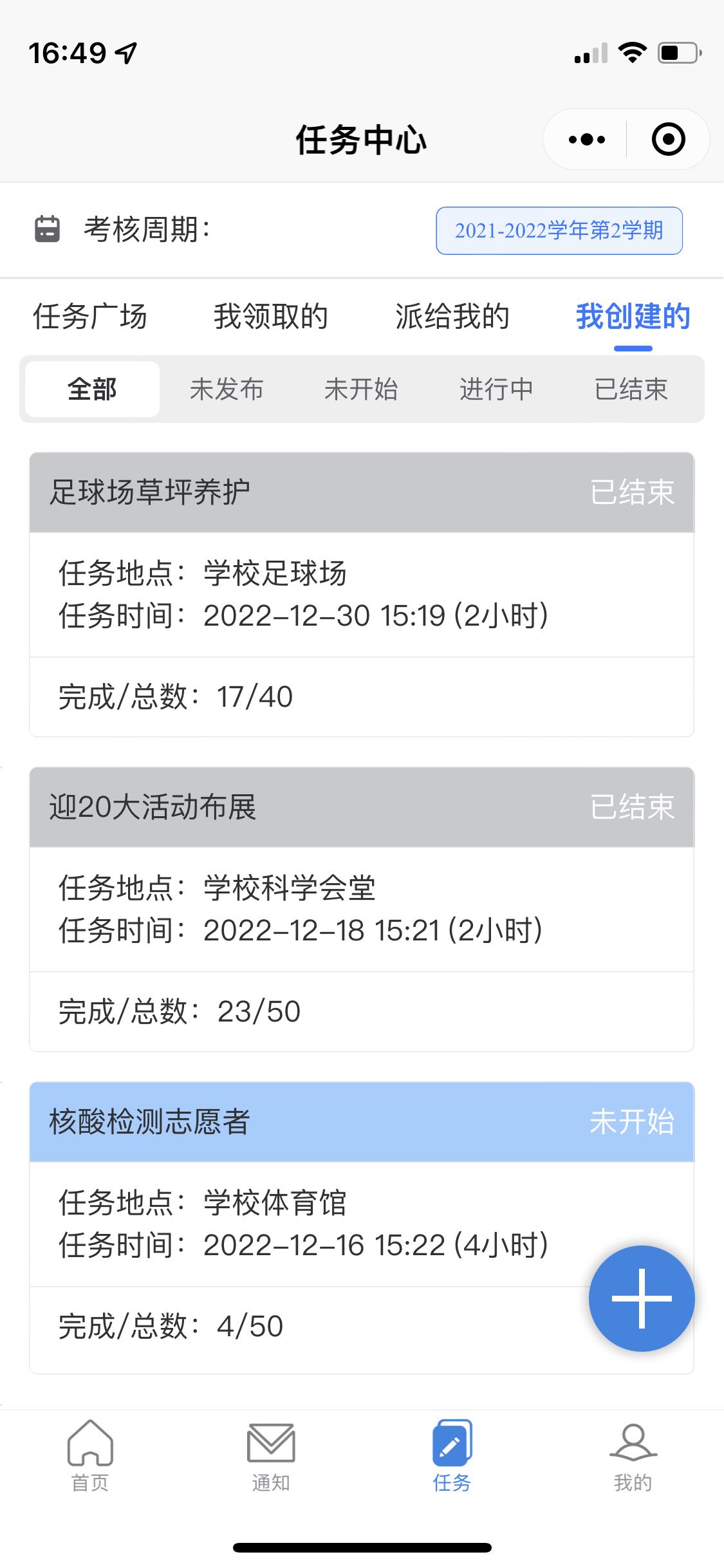The height and width of the screenshot is (1568, 724).
Task: Open the 足球场草坪养护 task card
Action: click(x=362, y=595)
